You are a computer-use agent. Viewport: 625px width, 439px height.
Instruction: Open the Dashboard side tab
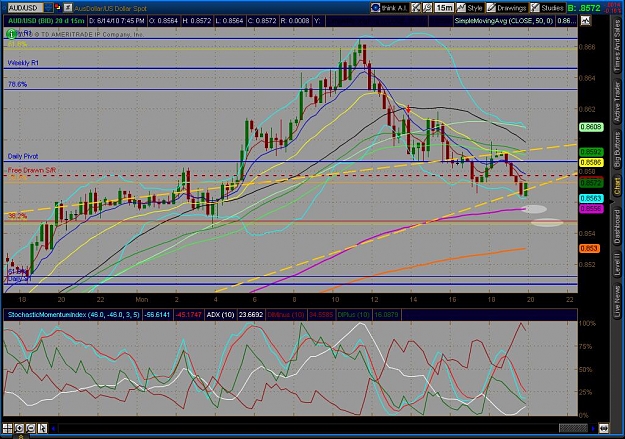tap(617, 226)
